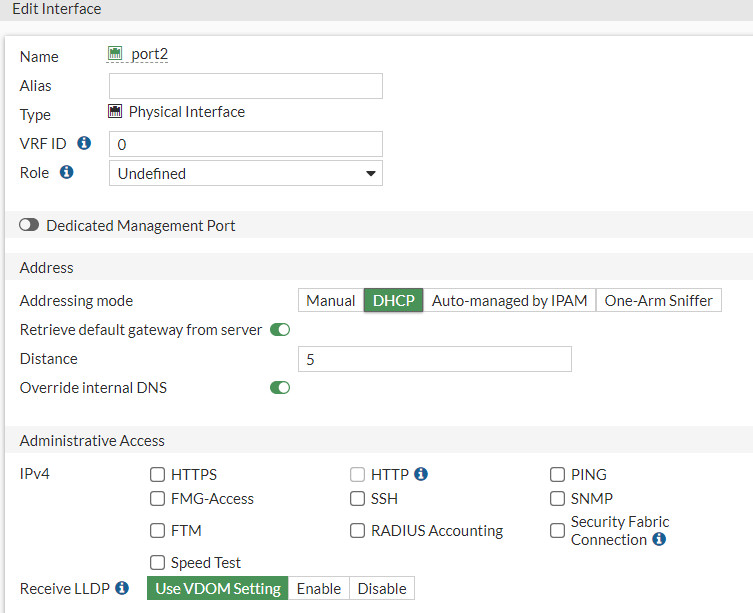Set Receive LLDP to Enable
Screen dimensions: 753x613
point(319,588)
